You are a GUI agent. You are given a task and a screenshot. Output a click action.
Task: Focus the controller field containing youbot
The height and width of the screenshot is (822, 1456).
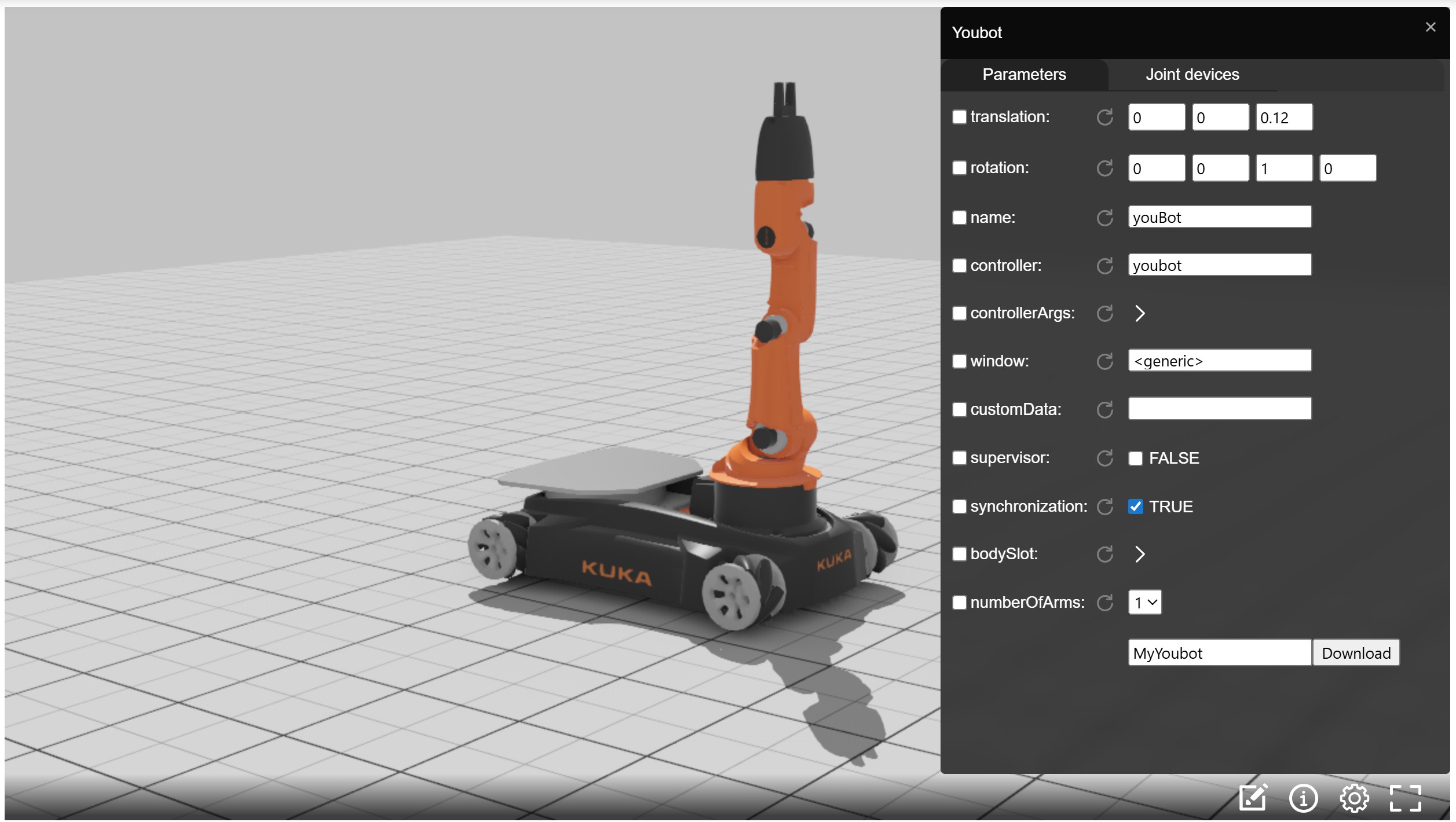(1220, 265)
